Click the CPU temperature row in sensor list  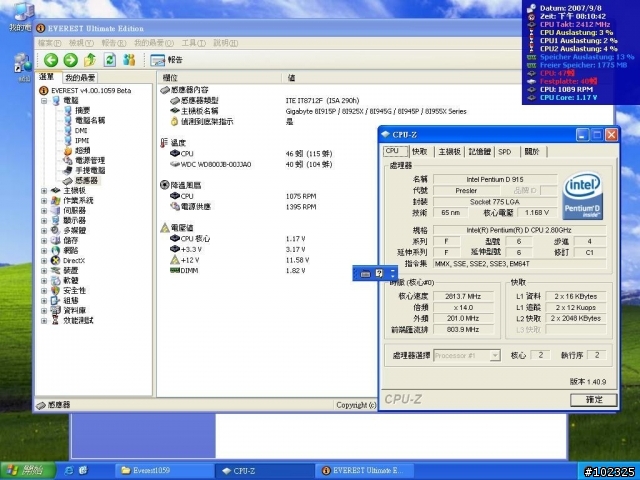click(251, 154)
